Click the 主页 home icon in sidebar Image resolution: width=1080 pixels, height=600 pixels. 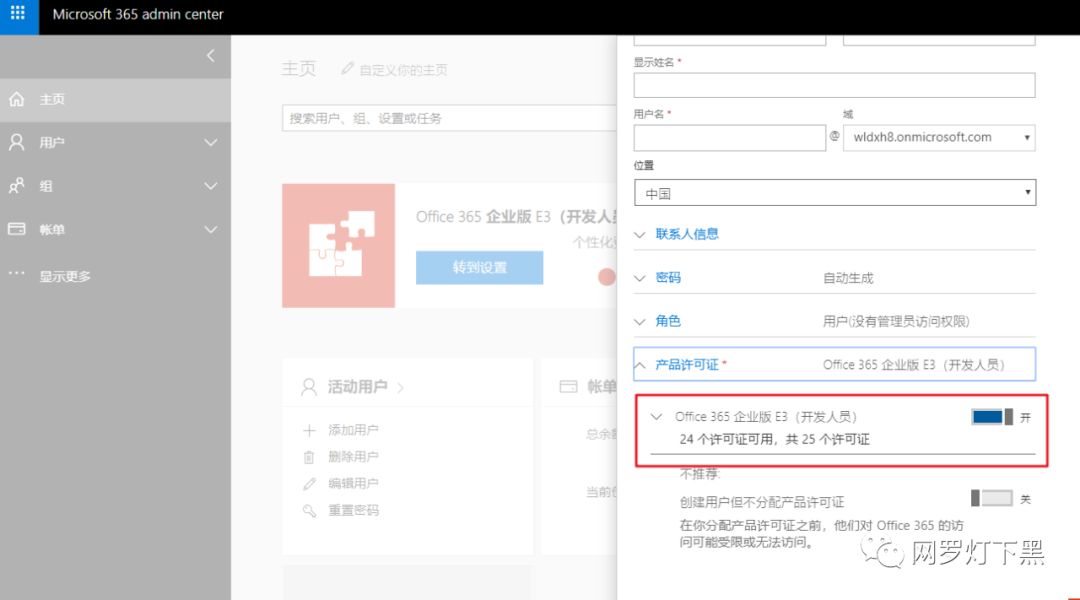[x=15, y=99]
